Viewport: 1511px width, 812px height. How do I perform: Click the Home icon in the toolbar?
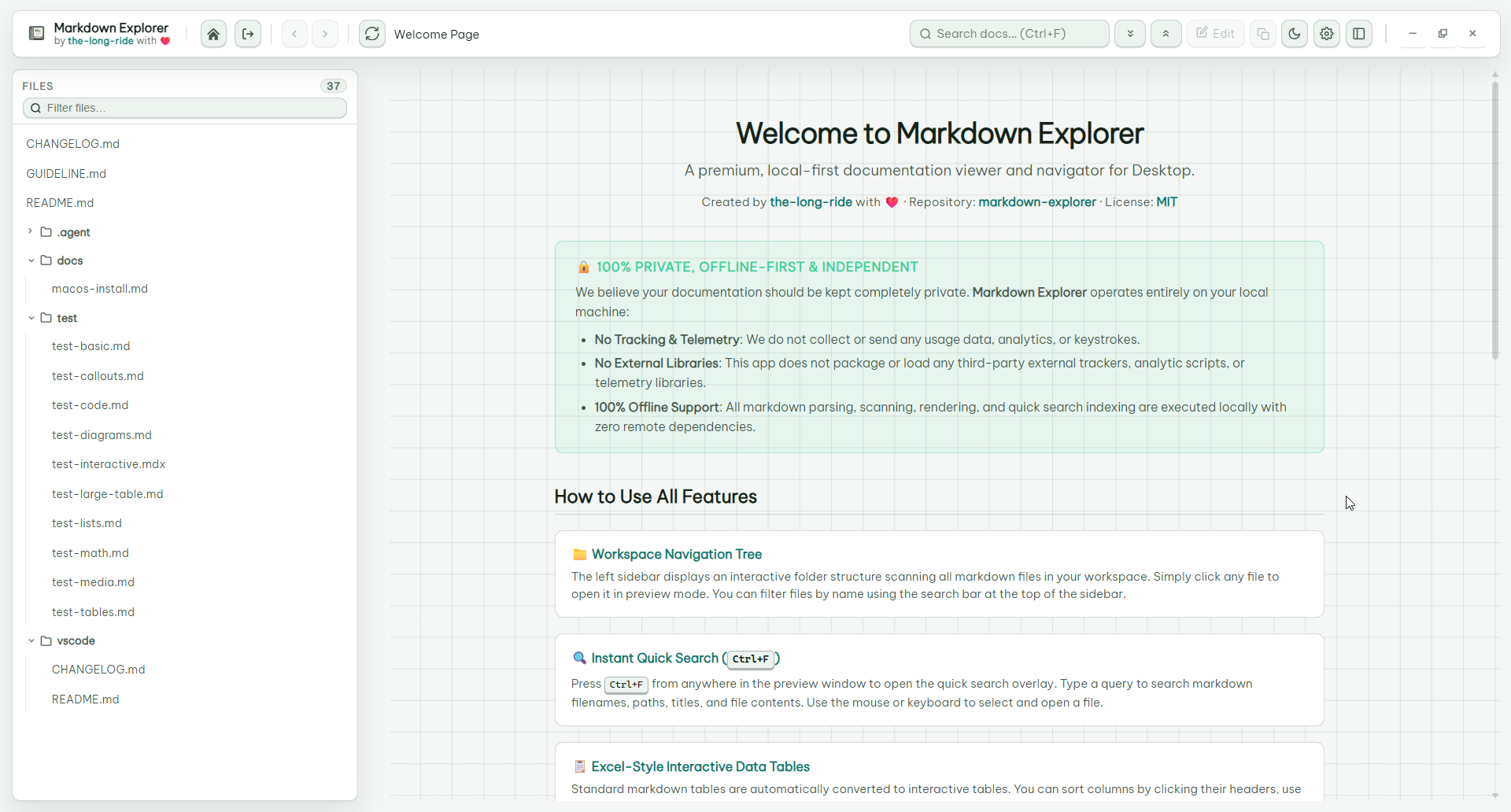[213, 34]
